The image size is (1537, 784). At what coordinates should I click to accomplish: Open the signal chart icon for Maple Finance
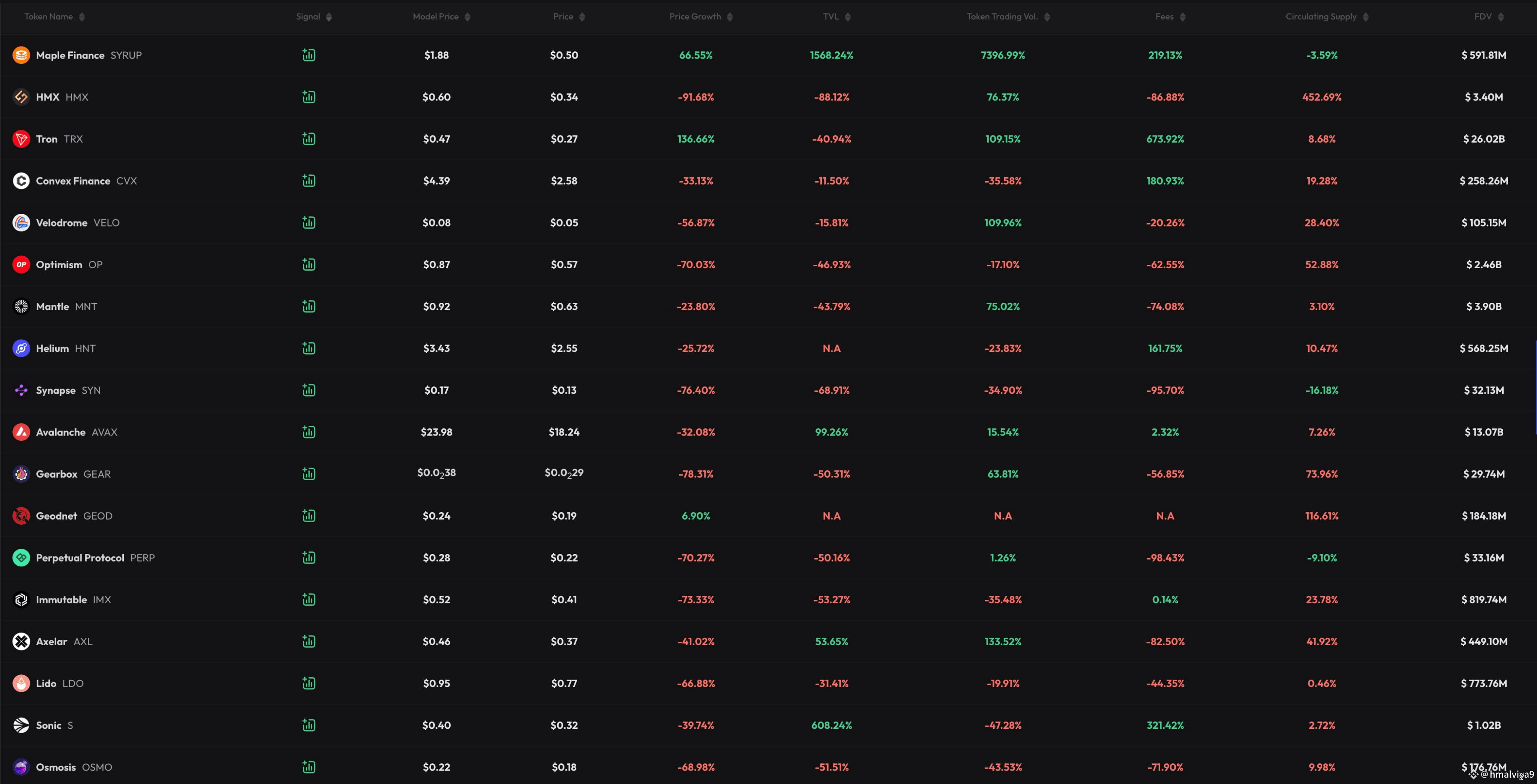(x=308, y=55)
